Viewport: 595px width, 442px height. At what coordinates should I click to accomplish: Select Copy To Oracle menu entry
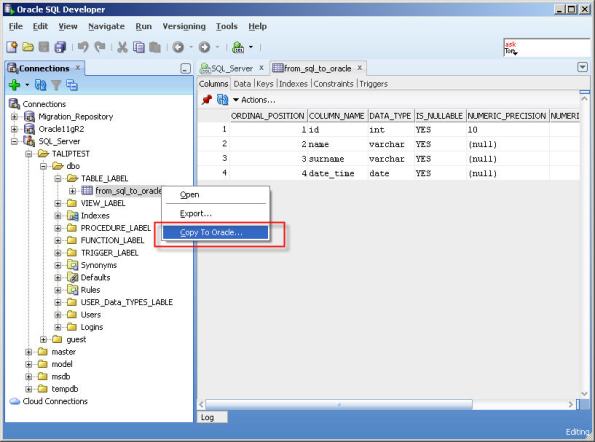click(x=216, y=233)
